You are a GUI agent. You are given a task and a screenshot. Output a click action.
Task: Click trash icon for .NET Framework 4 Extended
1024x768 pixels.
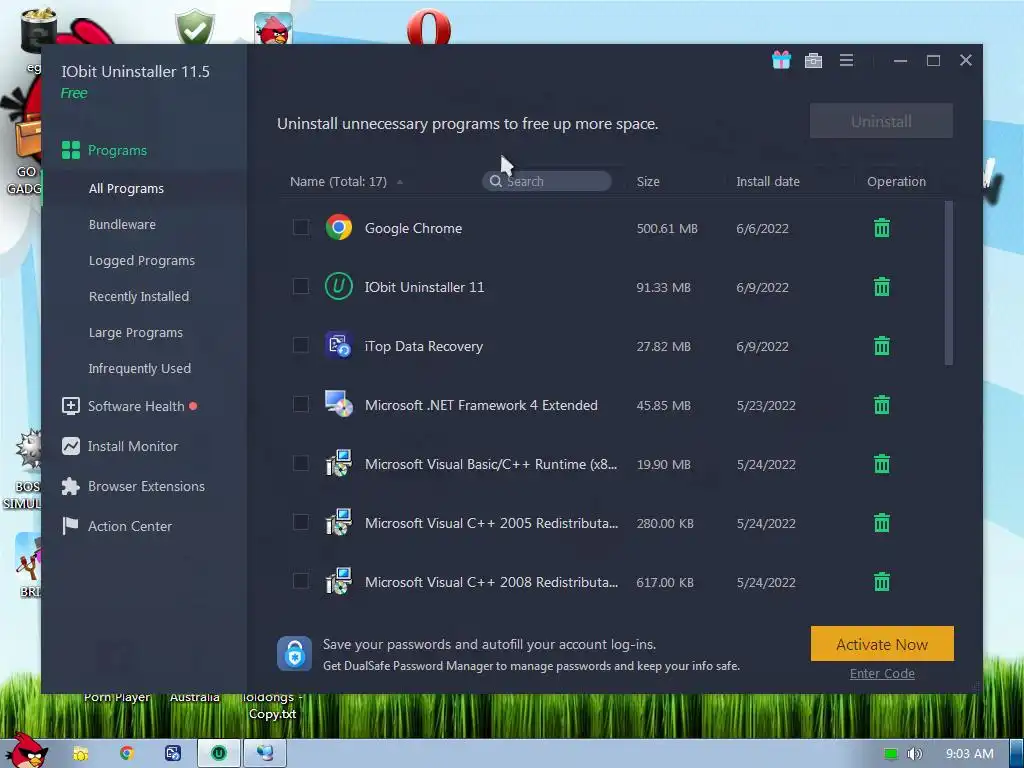[882, 405]
